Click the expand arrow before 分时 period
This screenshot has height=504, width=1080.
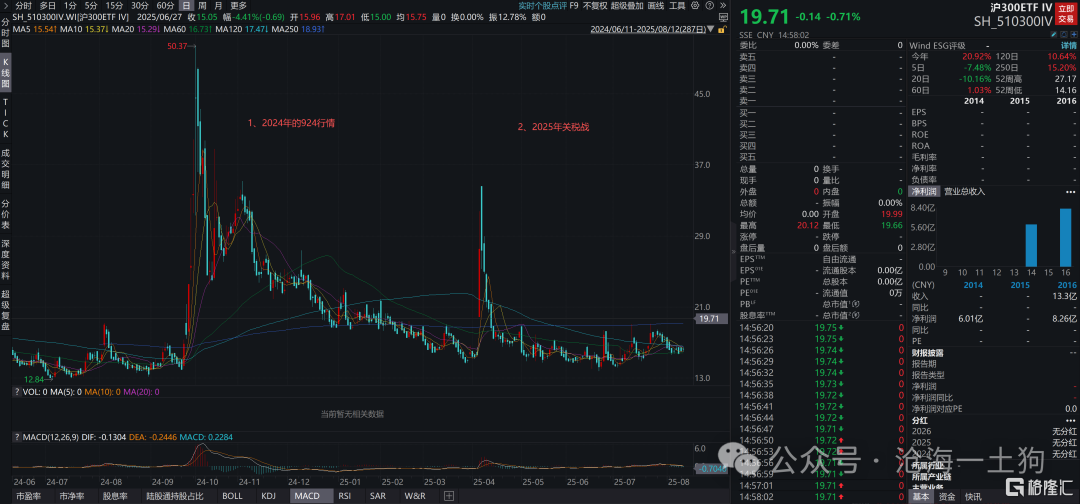click(x=6, y=6)
